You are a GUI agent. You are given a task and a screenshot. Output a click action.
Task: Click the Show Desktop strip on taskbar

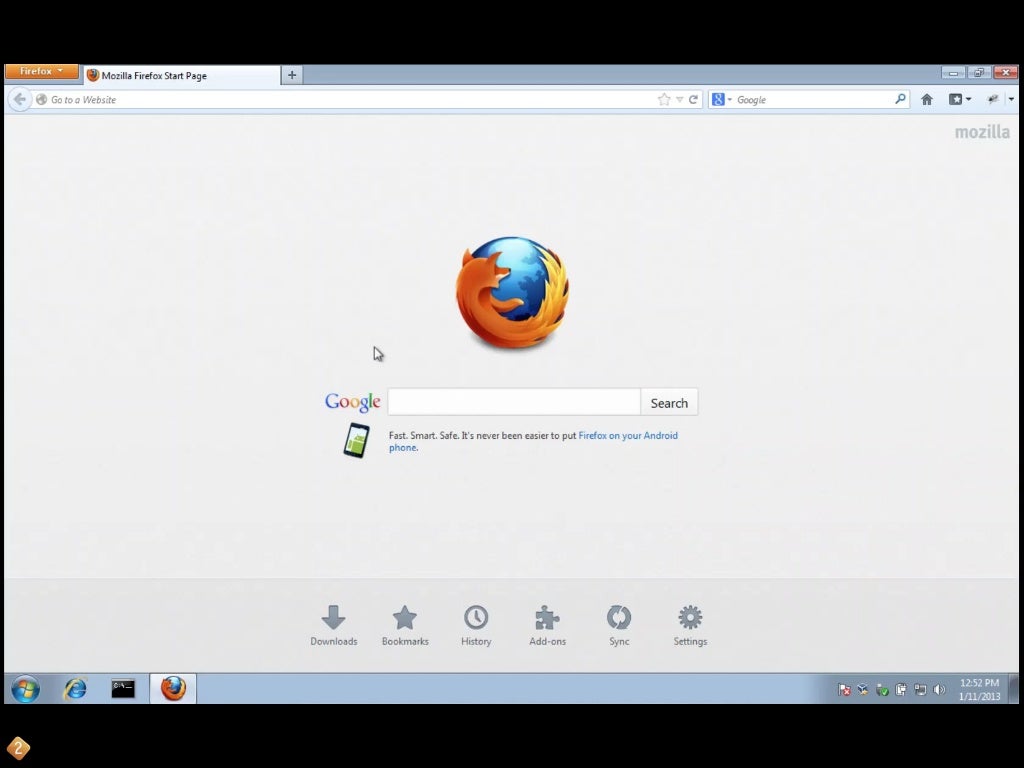1014,689
